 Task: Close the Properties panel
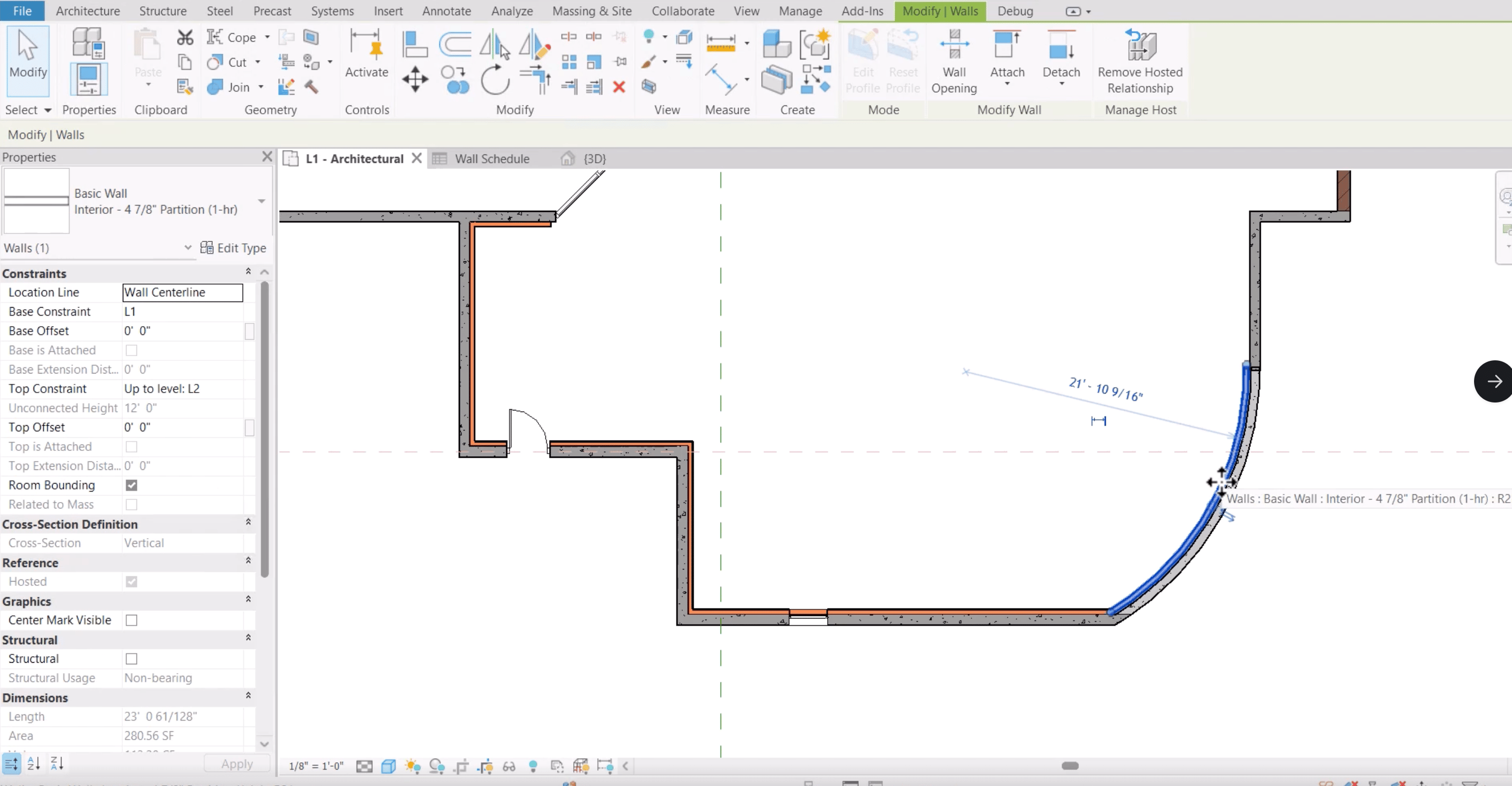point(267,157)
